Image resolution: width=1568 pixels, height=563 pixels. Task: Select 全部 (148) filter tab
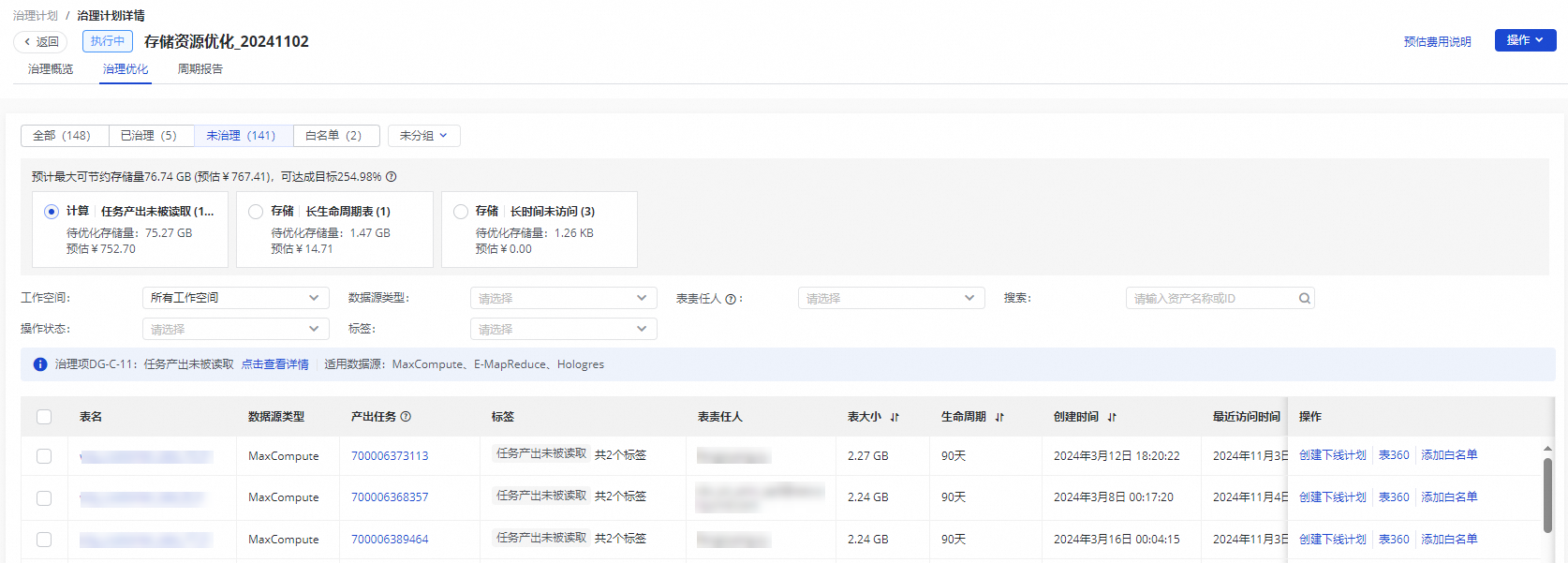tap(65, 136)
